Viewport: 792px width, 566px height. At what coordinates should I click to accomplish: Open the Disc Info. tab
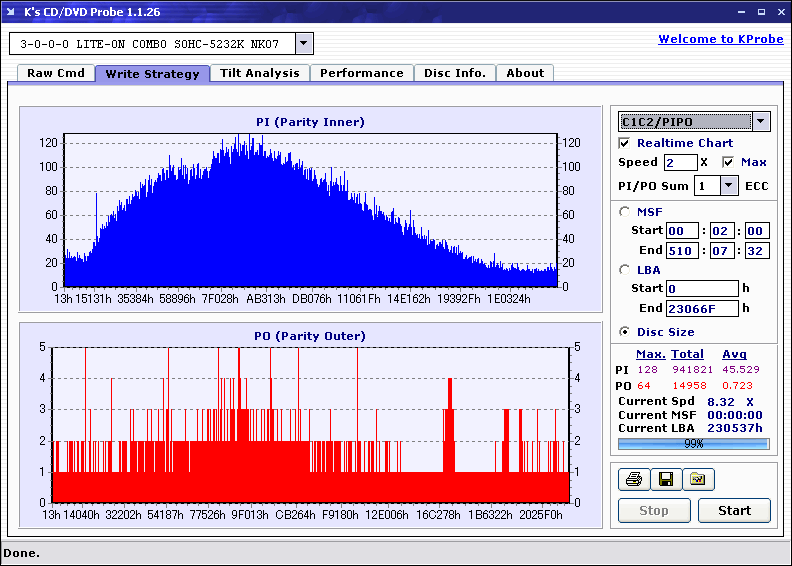[x=454, y=73]
